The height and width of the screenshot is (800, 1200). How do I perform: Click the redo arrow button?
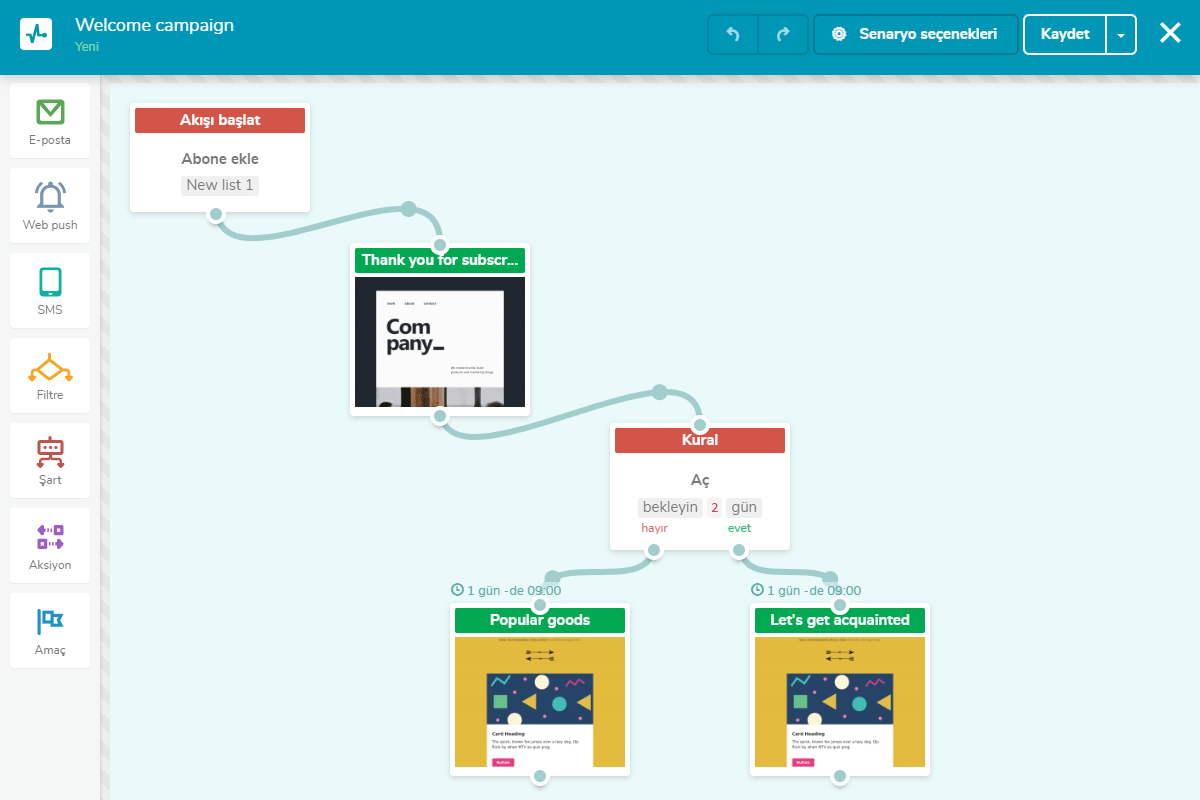point(783,34)
